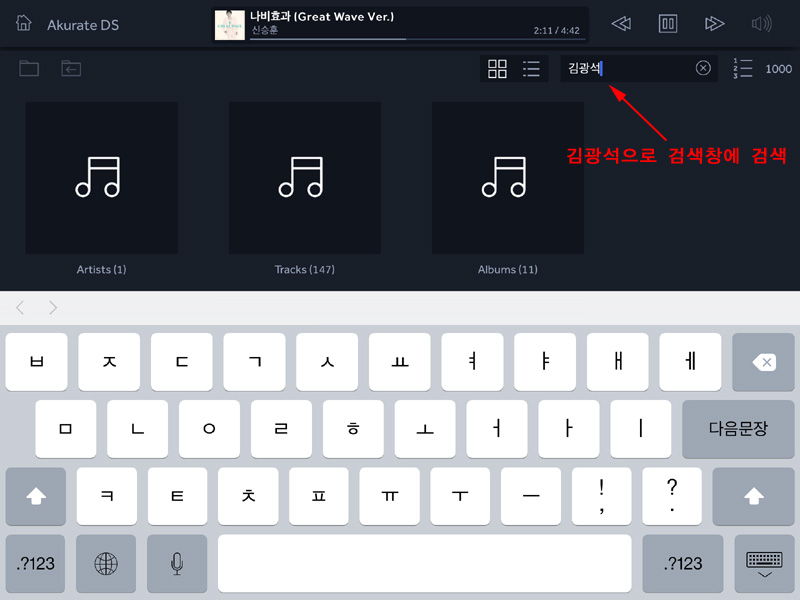Tap the ㅕ key
This screenshot has width=800, height=600.
pos(472,362)
